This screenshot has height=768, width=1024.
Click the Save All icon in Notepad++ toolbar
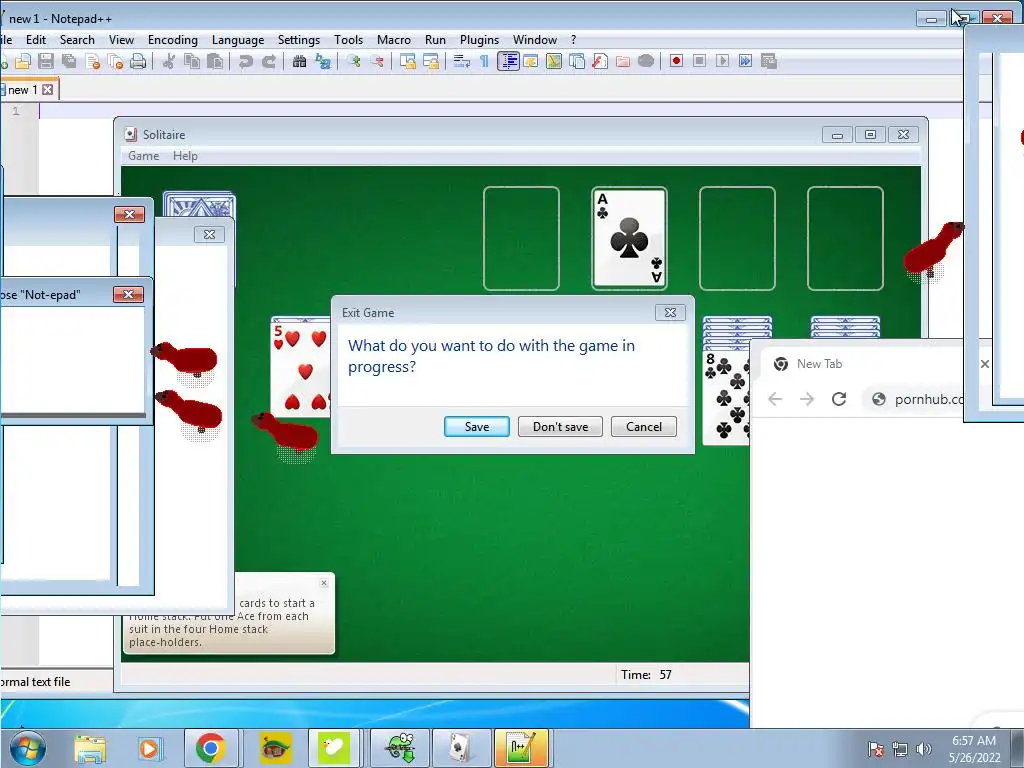[69, 61]
